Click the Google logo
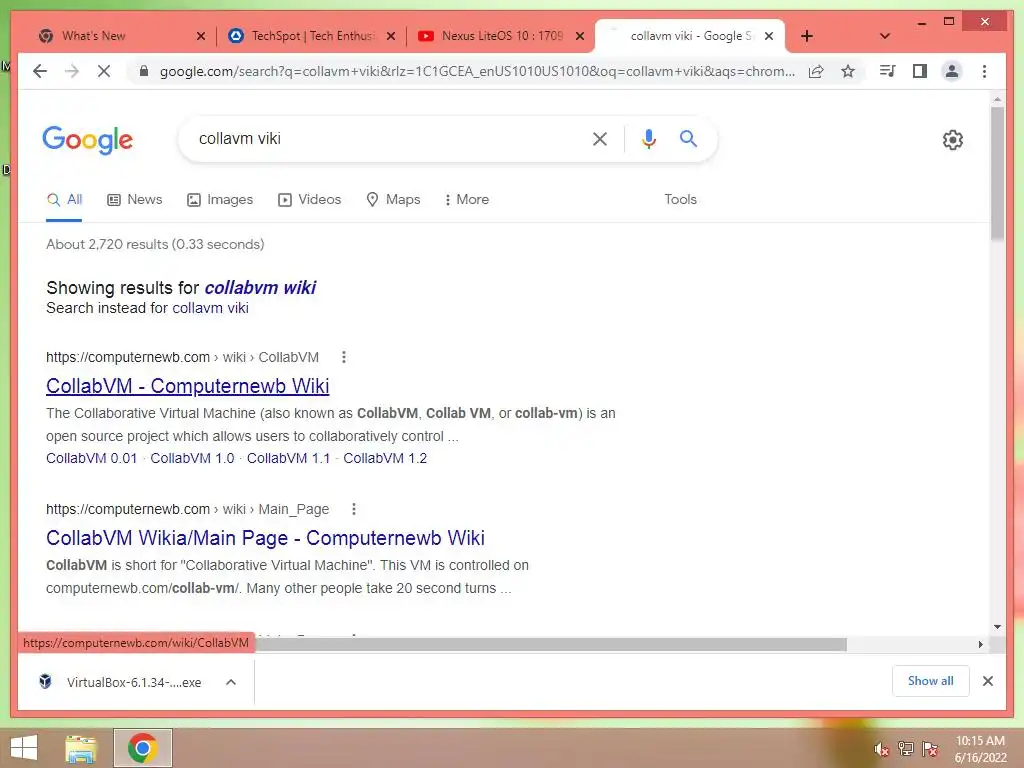 [88, 140]
